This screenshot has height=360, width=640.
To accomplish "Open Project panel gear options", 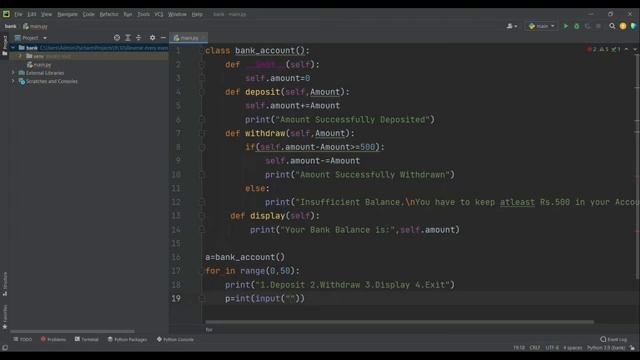I will (152, 38).
